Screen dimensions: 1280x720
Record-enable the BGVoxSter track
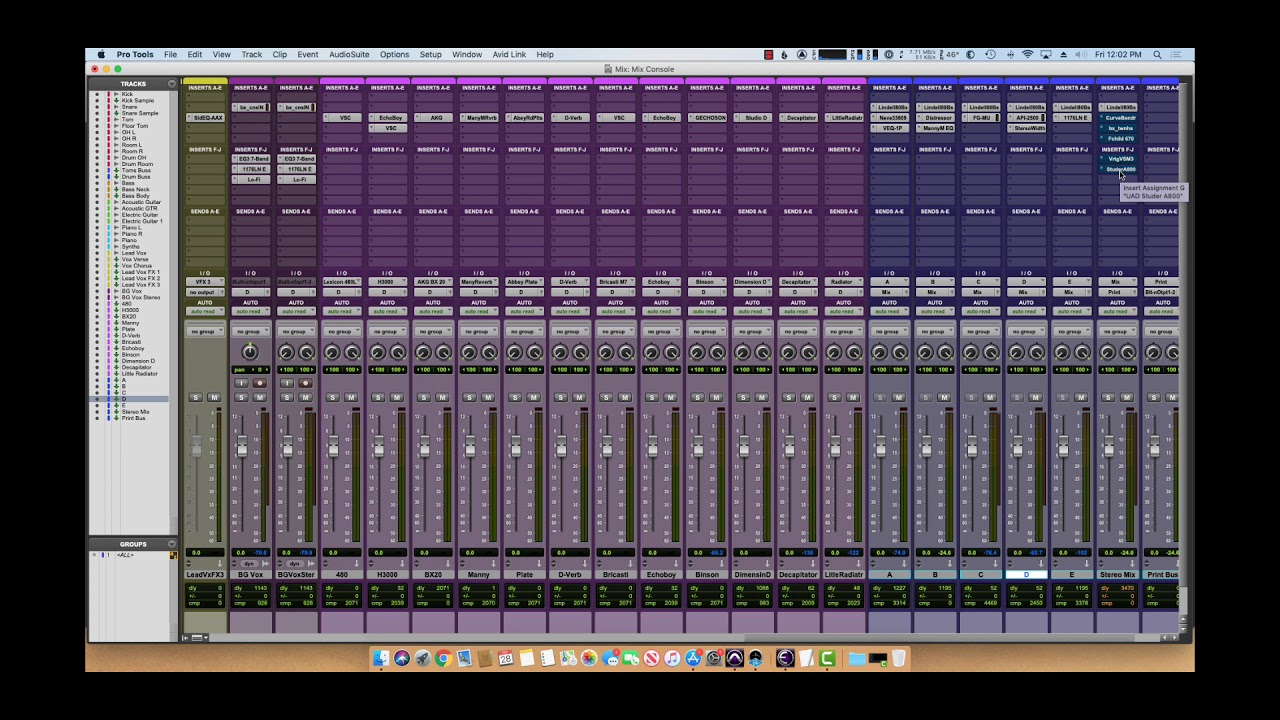pos(305,383)
